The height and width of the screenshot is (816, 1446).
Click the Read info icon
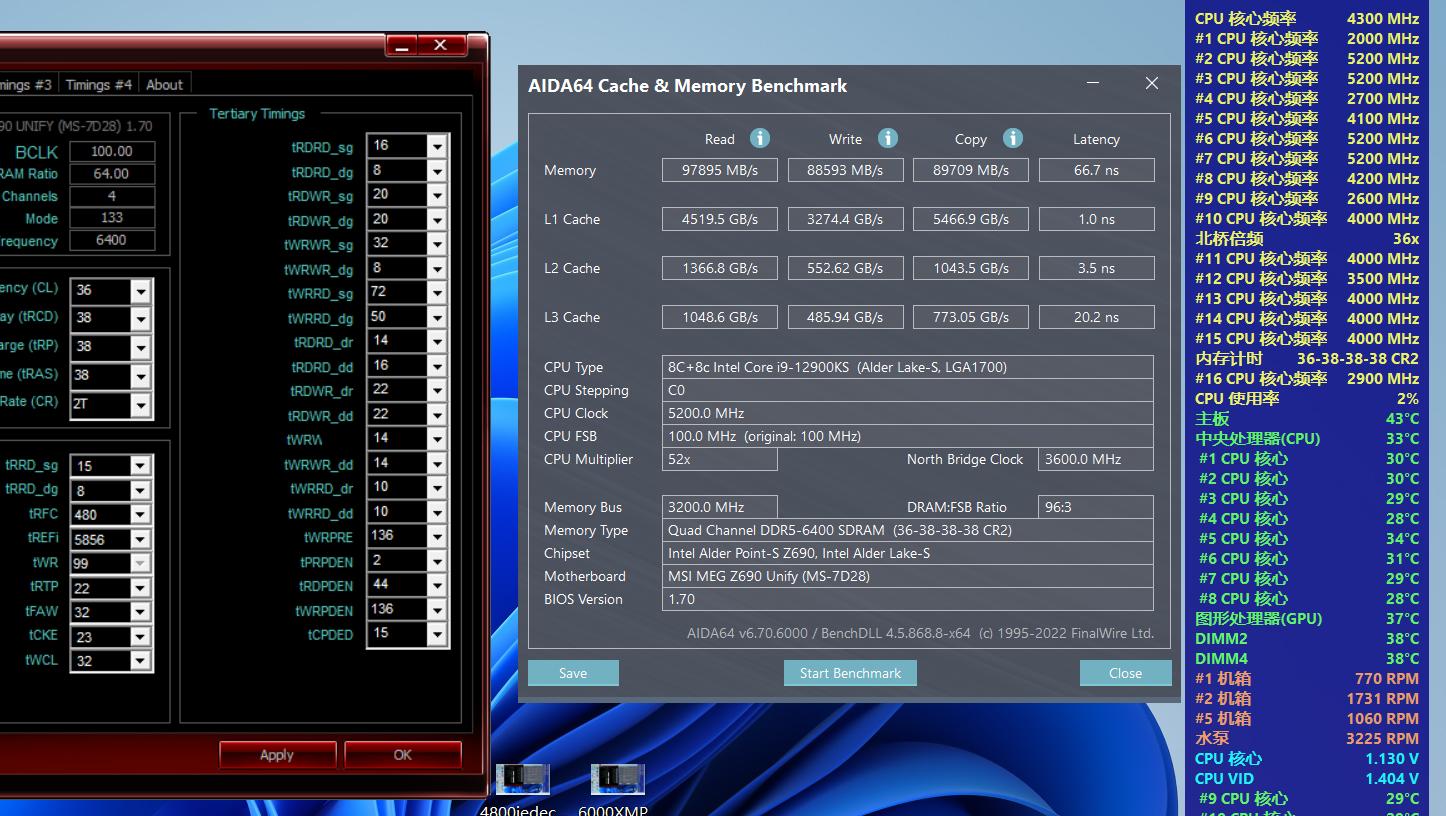coord(760,138)
